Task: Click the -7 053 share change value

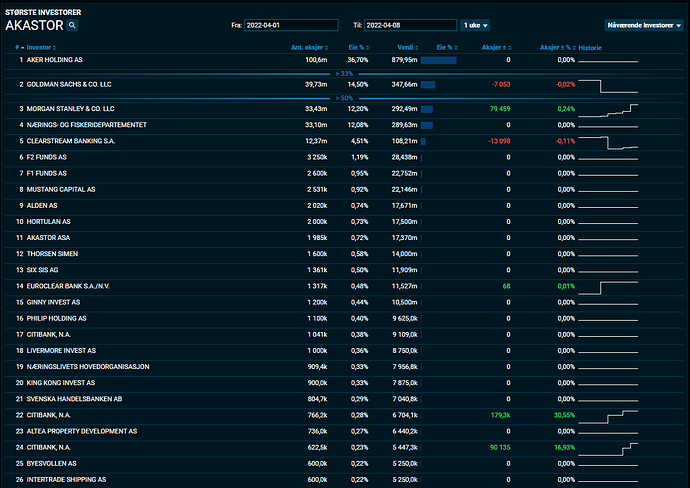Action: pyautogui.click(x=501, y=84)
